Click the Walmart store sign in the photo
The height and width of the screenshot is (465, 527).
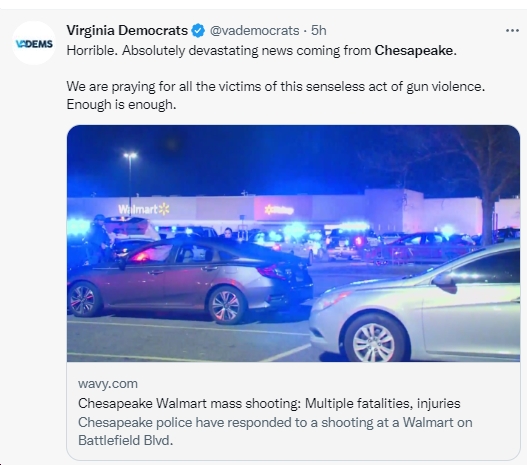tap(144, 209)
